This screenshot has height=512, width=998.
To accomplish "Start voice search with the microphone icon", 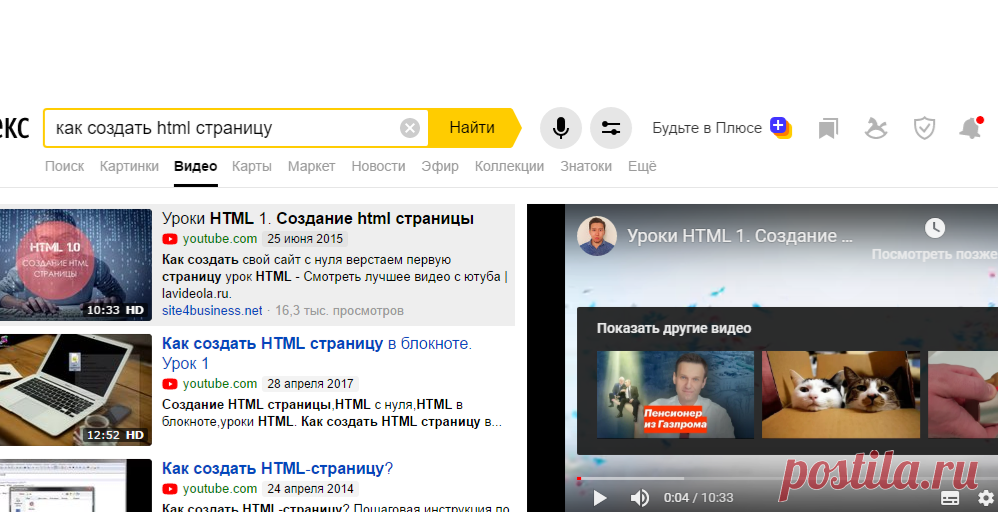I will click(561, 128).
